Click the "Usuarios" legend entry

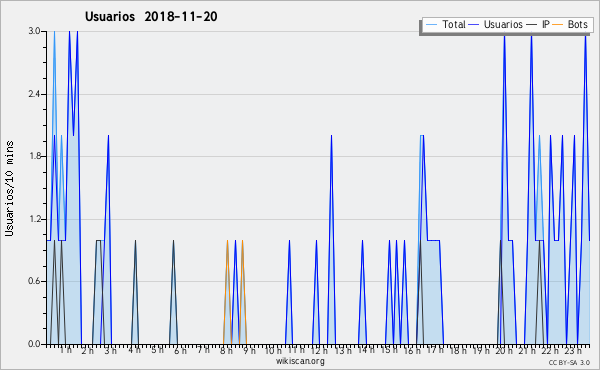coord(503,24)
